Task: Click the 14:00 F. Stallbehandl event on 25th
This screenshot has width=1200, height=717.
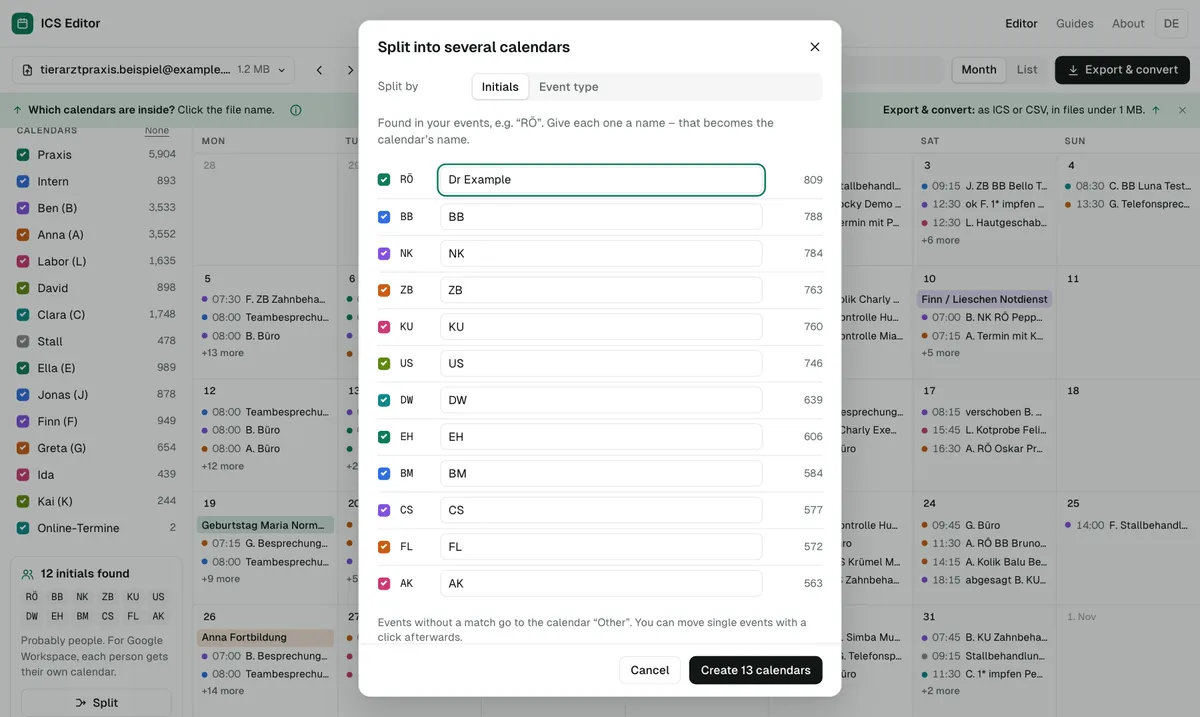Action: pos(1128,525)
